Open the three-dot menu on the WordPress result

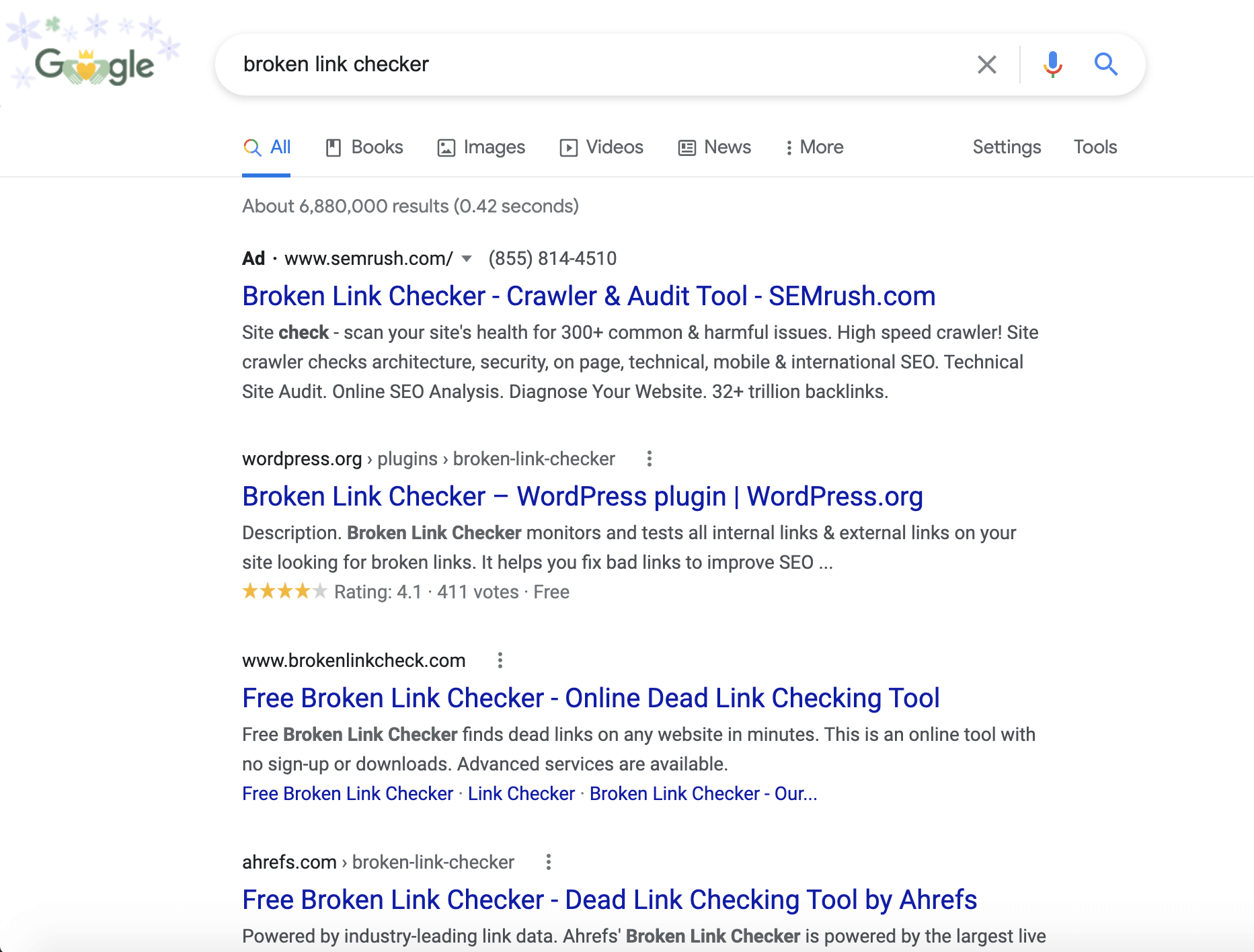click(649, 459)
